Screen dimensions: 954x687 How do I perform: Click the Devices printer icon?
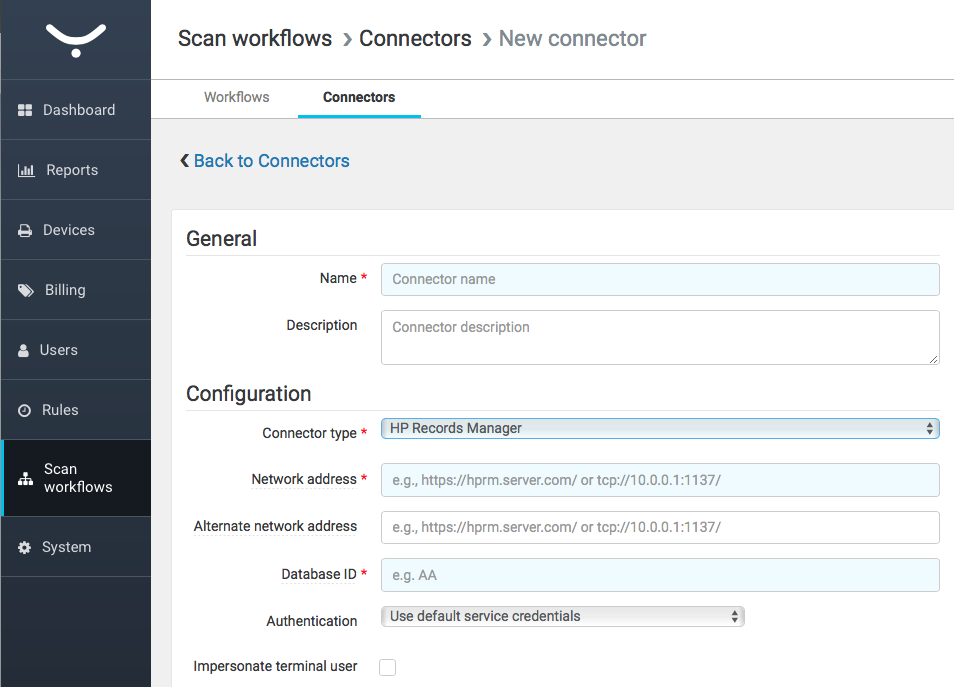(x=25, y=230)
